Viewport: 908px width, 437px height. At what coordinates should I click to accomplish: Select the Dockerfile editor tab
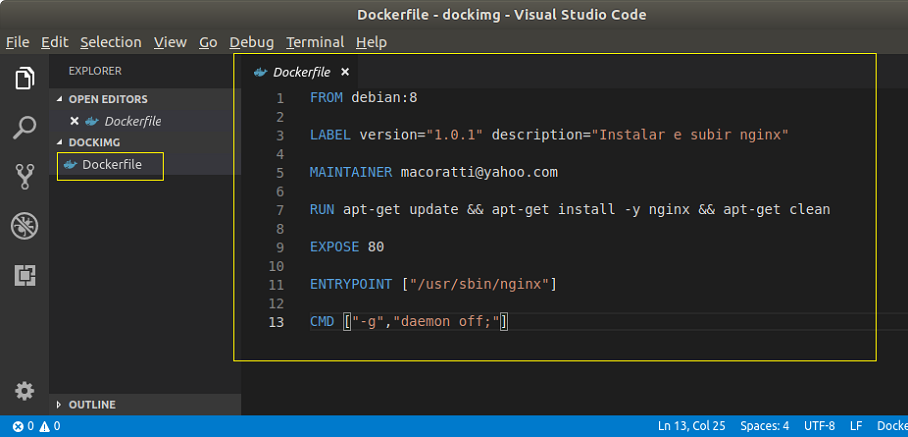point(301,72)
